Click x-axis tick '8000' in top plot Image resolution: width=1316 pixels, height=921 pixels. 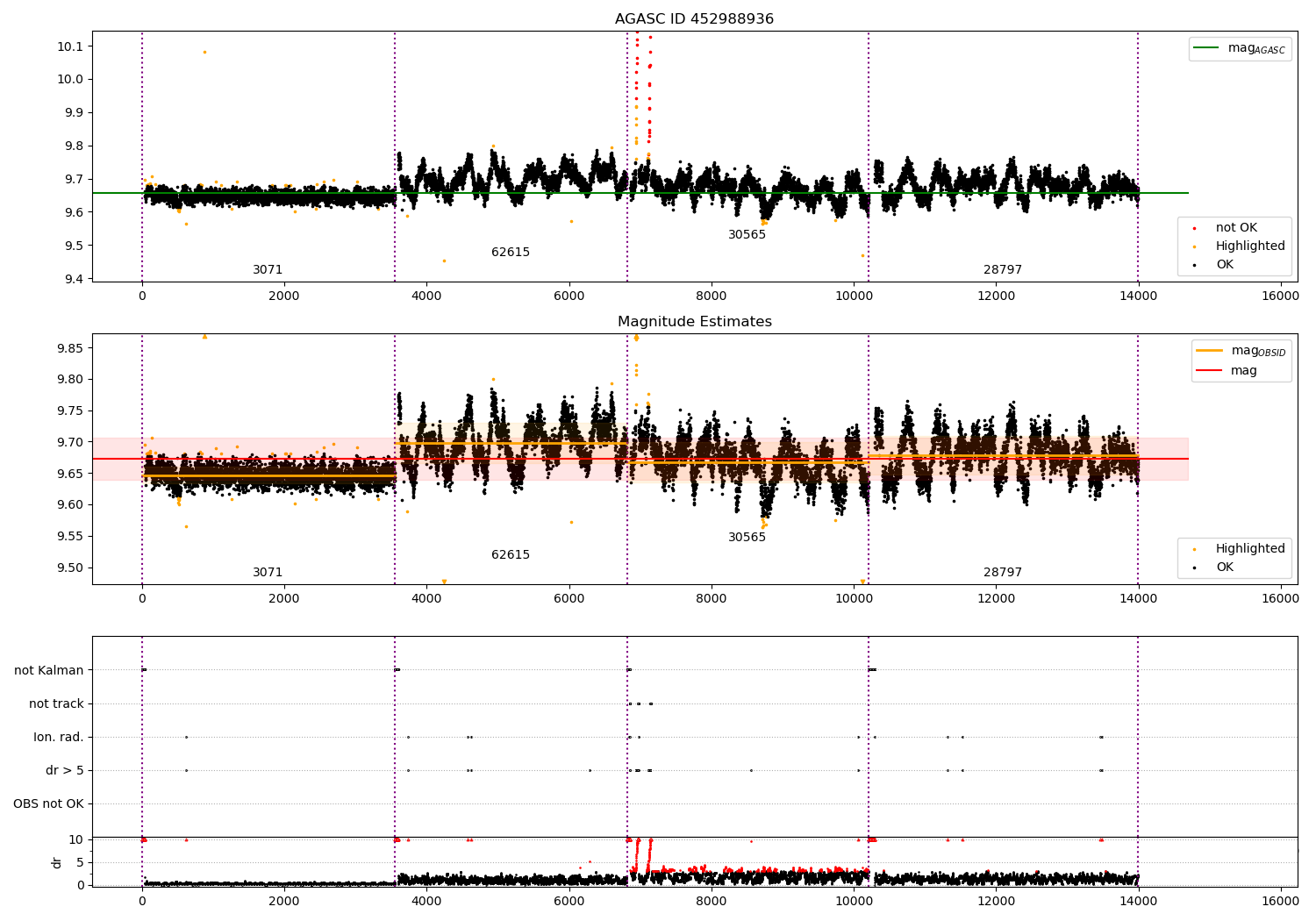pyautogui.click(x=712, y=296)
